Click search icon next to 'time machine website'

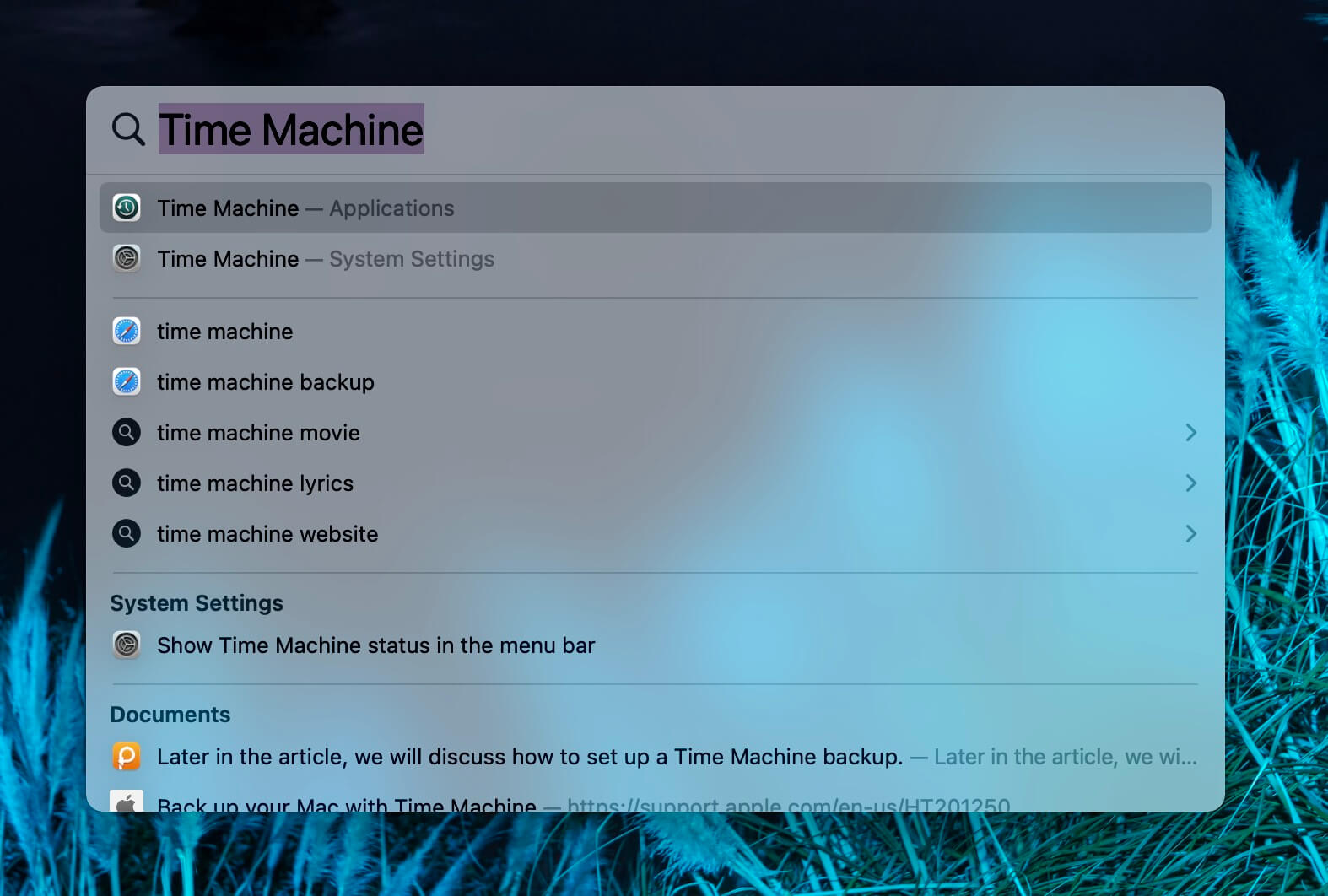127,533
